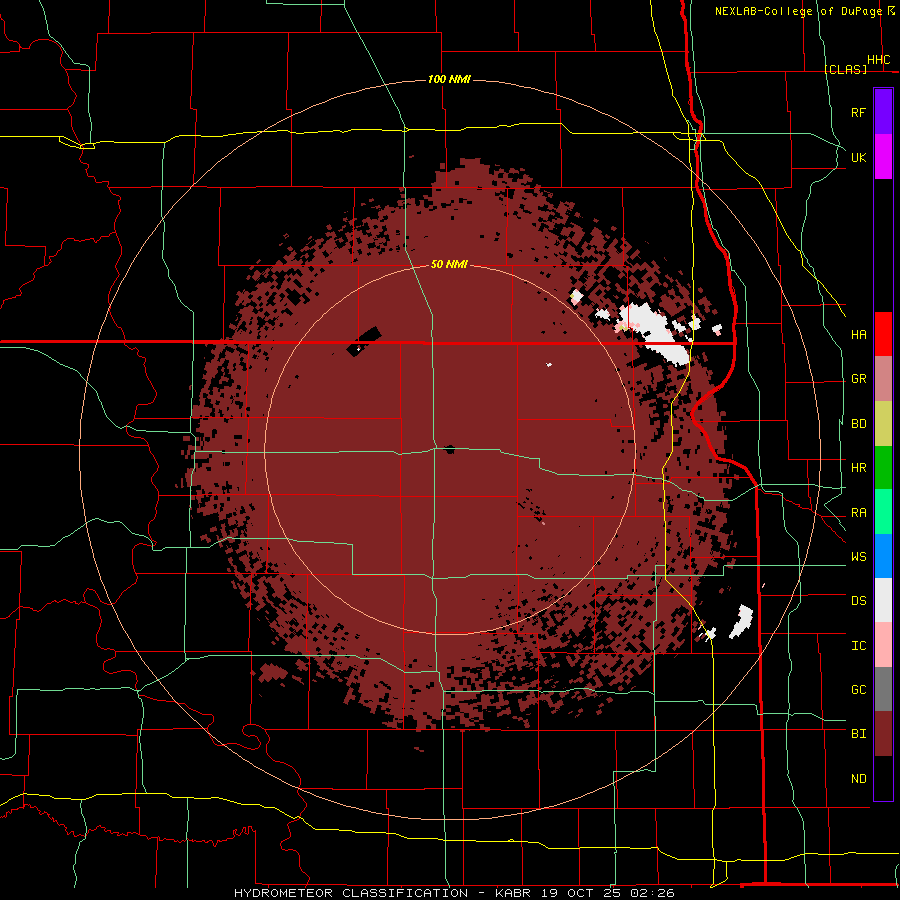Click the Hydrometeor Classification KABR title text
The height and width of the screenshot is (900, 900).
point(453,893)
